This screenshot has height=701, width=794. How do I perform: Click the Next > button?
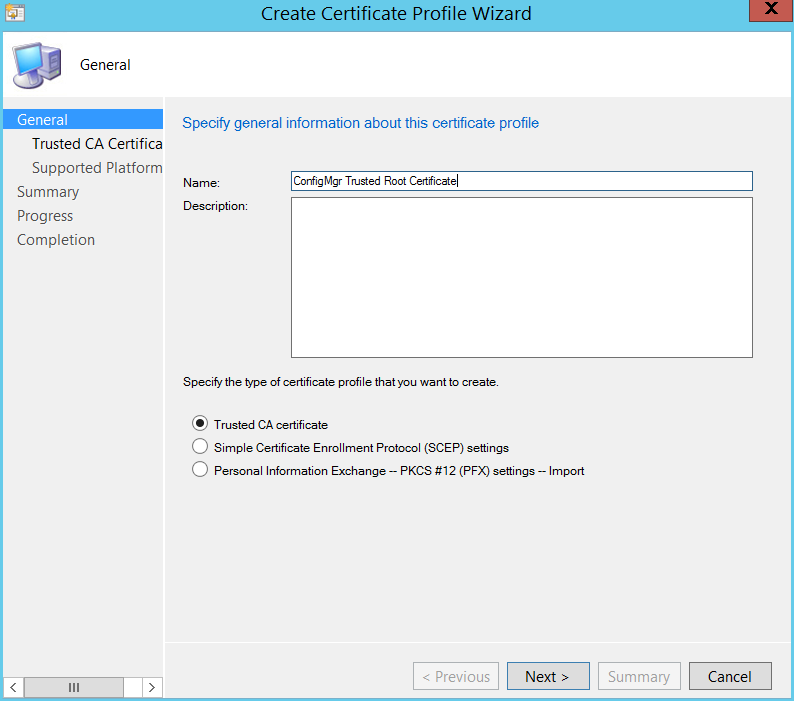[x=548, y=676]
